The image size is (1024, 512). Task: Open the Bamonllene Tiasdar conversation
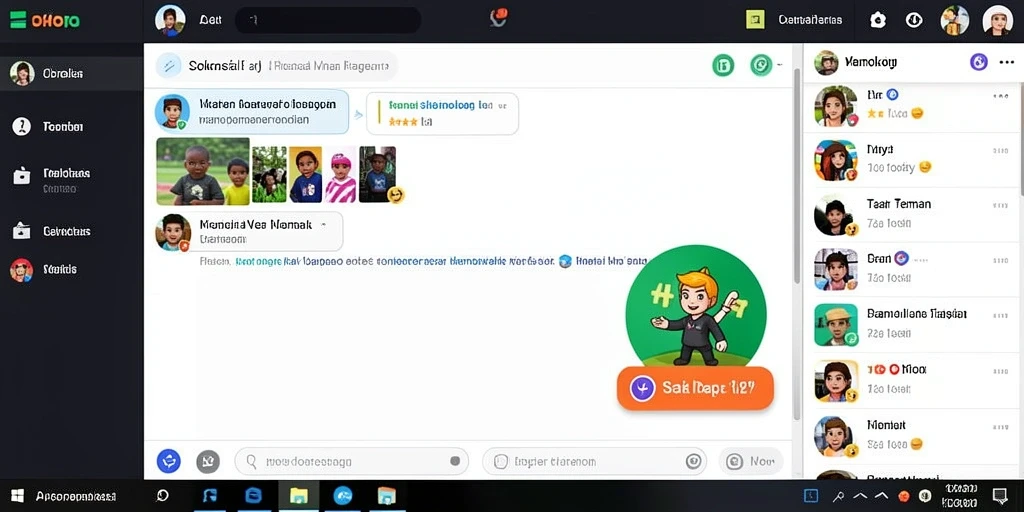click(x=913, y=324)
